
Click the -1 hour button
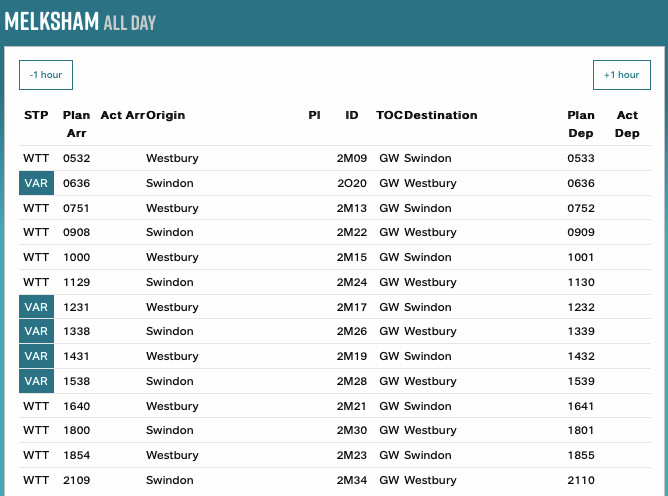pos(46,75)
